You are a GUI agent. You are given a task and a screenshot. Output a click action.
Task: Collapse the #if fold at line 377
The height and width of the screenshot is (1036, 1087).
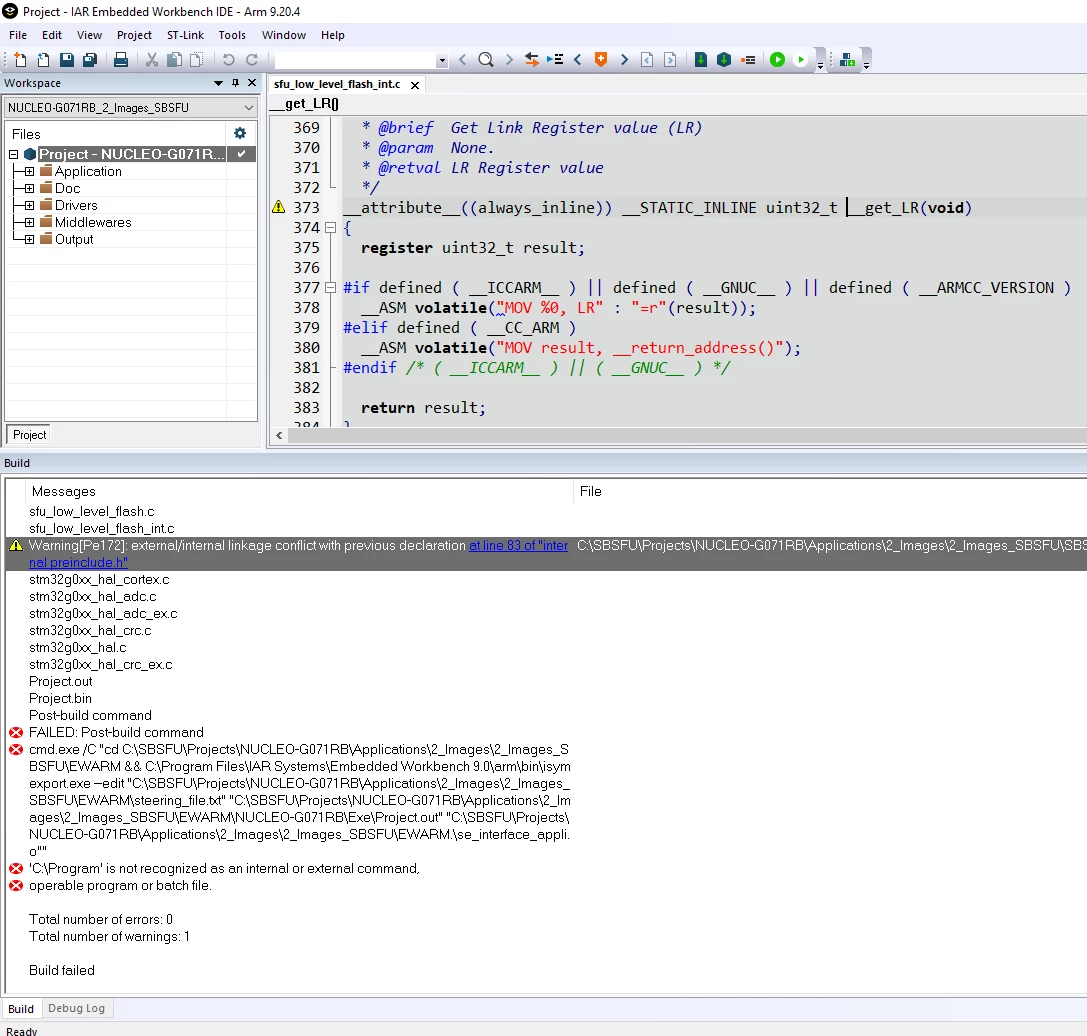pos(331,287)
